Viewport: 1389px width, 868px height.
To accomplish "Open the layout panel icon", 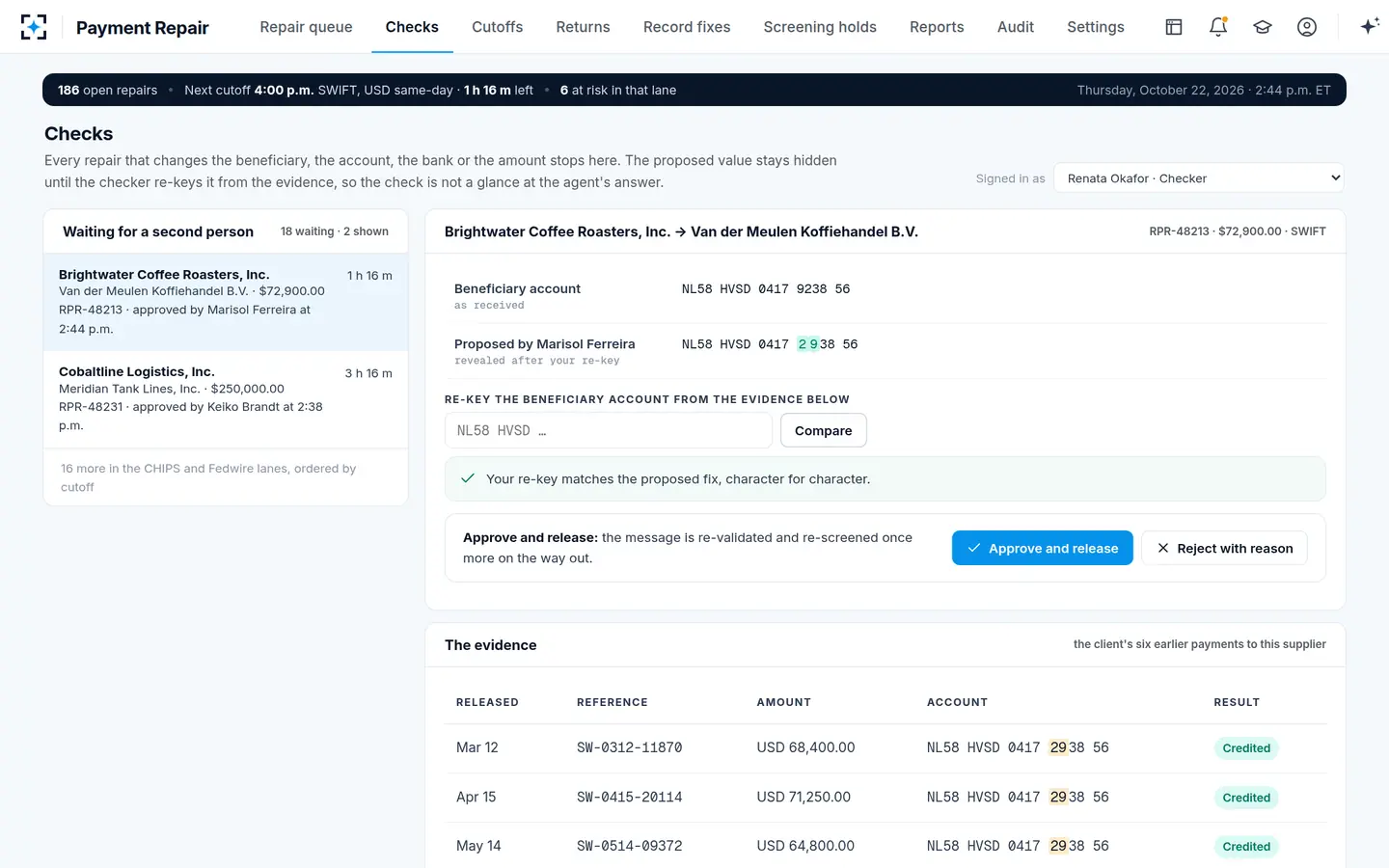I will [x=1174, y=27].
